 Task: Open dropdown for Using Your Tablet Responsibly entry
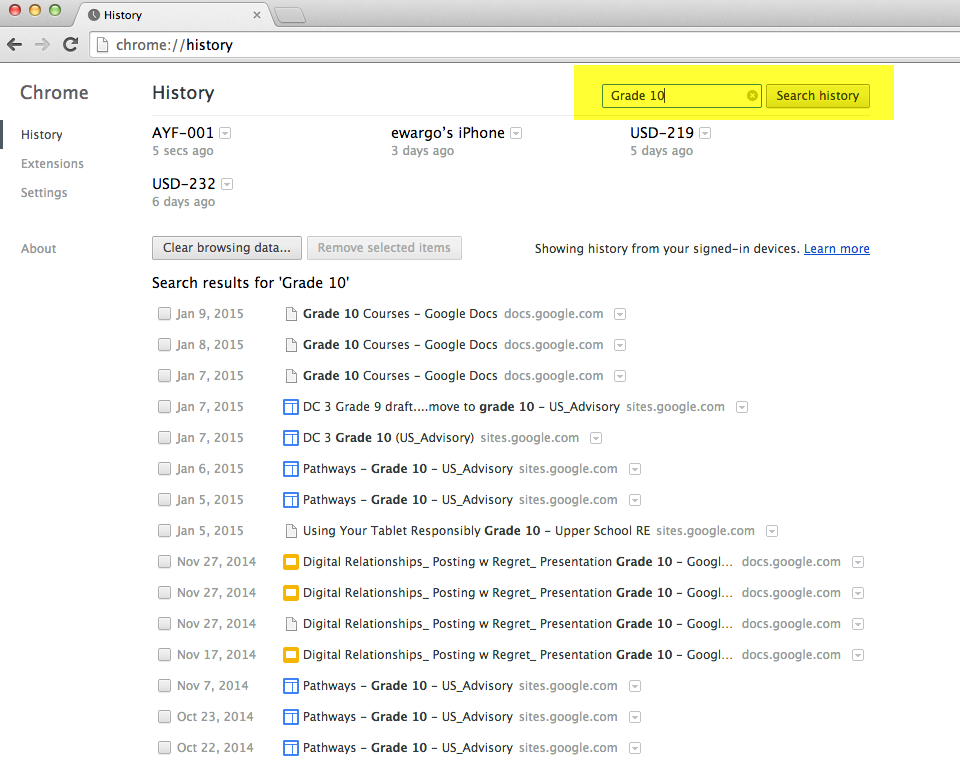click(x=771, y=531)
